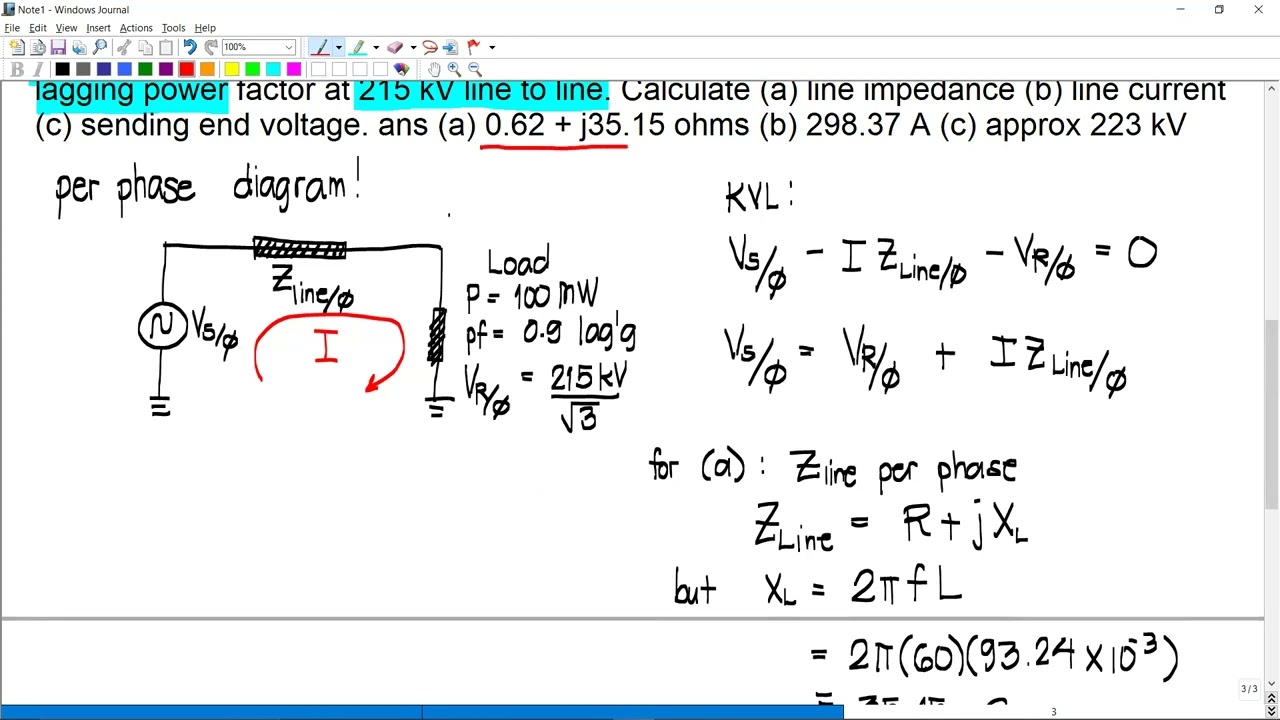
Task: Pick the cyan highlighter color
Action: (x=273, y=69)
